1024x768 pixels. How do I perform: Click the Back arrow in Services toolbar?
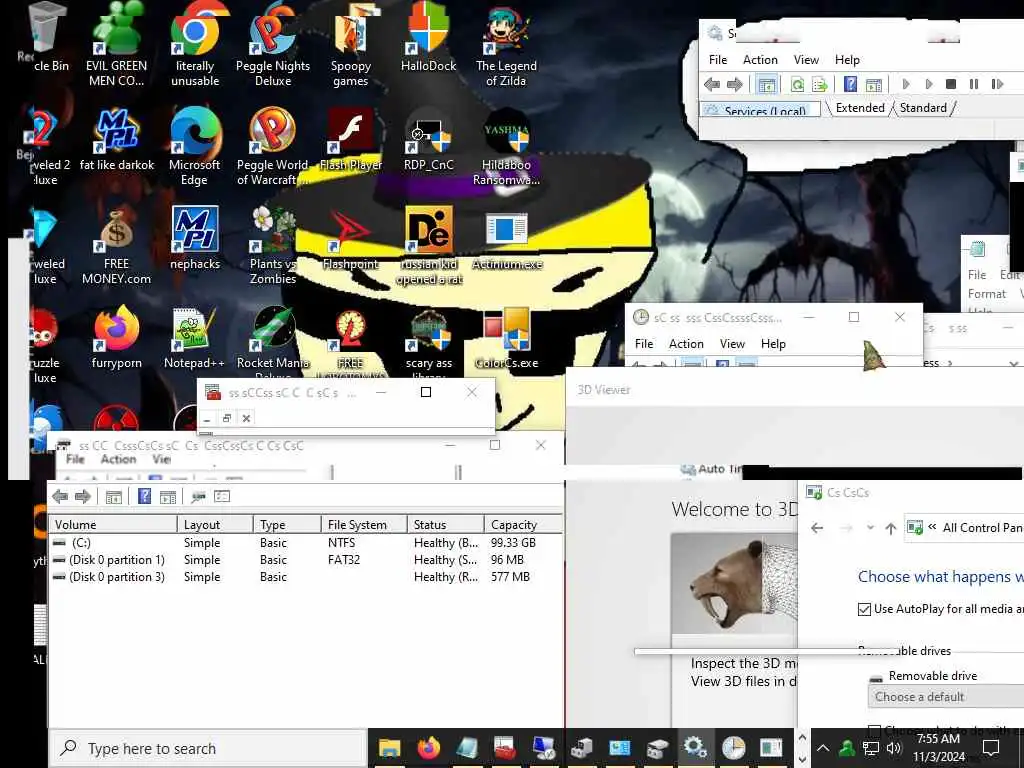[x=712, y=84]
